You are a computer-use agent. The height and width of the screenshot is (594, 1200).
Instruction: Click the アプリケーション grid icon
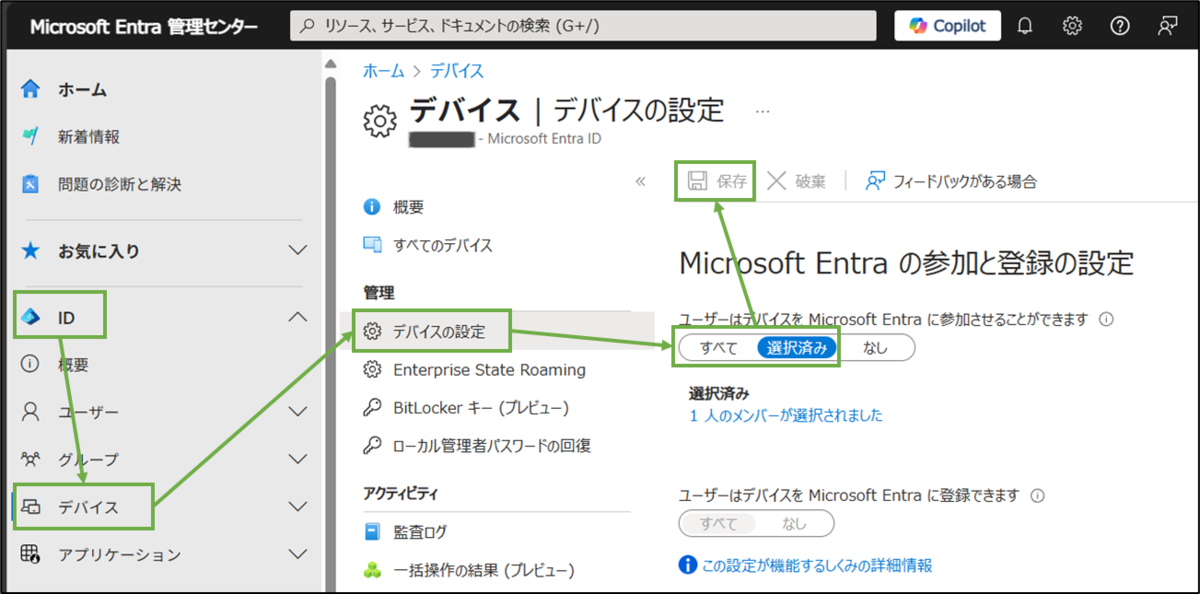31,554
